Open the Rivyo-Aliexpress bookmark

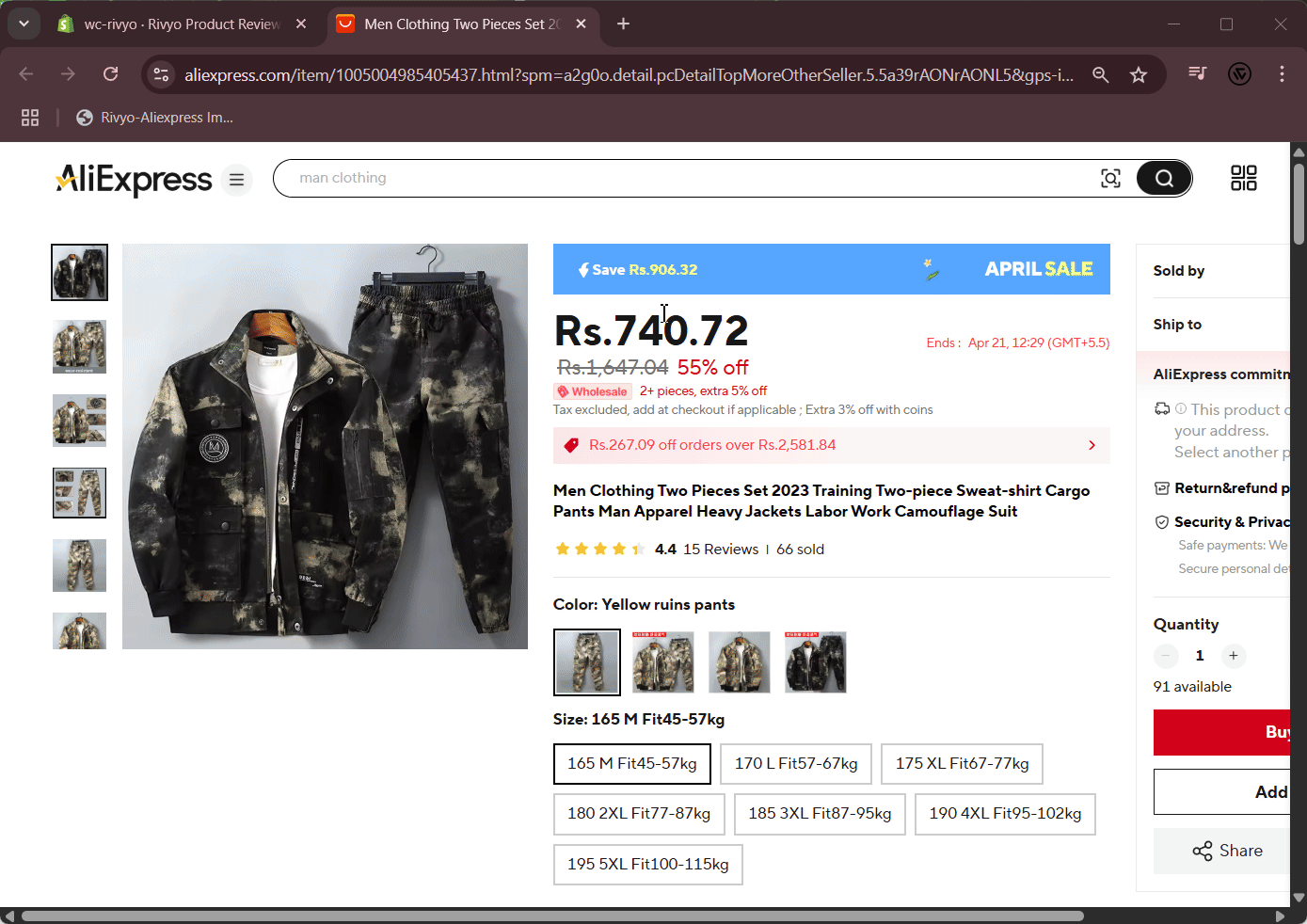pos(155,118)
